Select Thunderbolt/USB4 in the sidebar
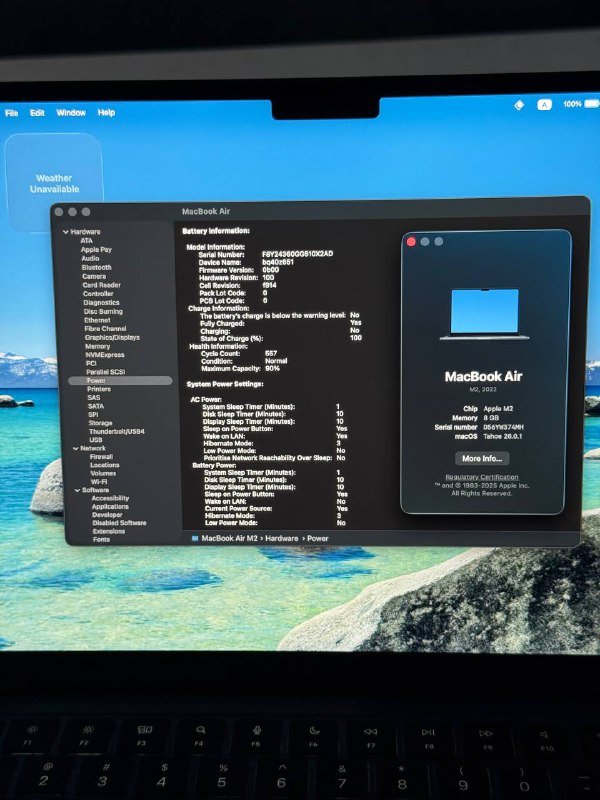Viewport: 600px width, 800px height. pos(116,432)
